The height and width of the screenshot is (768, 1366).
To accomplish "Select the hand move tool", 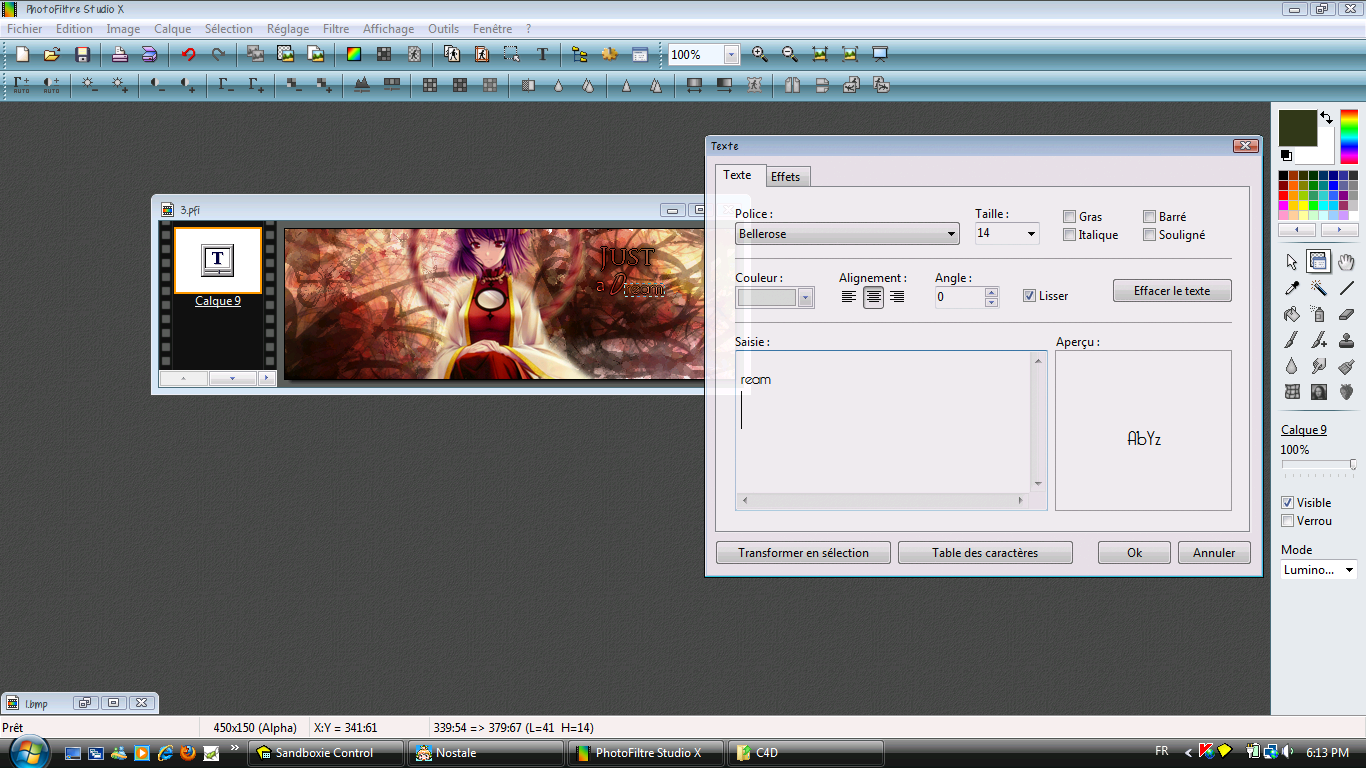I will coord(1346,262).
